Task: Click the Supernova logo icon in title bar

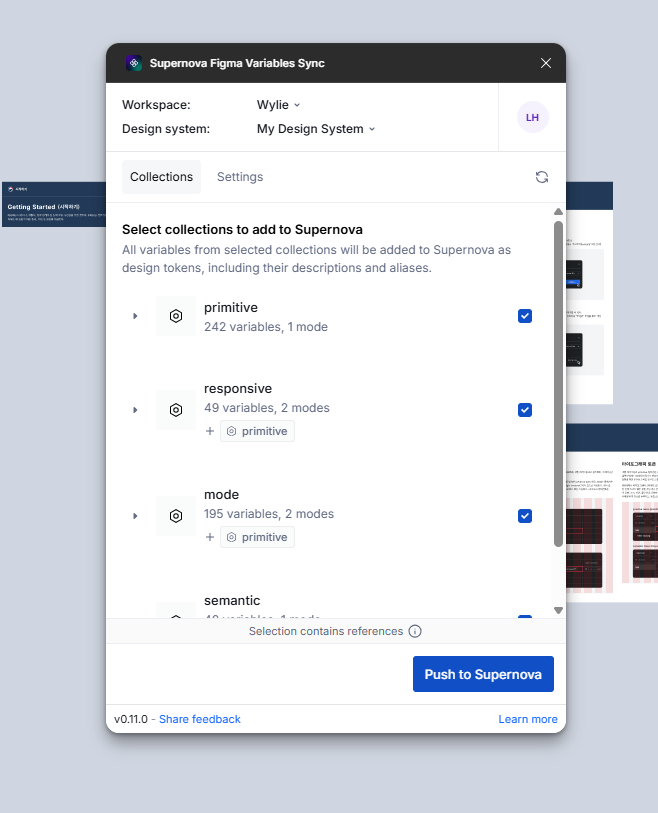Action: point(133,63)
